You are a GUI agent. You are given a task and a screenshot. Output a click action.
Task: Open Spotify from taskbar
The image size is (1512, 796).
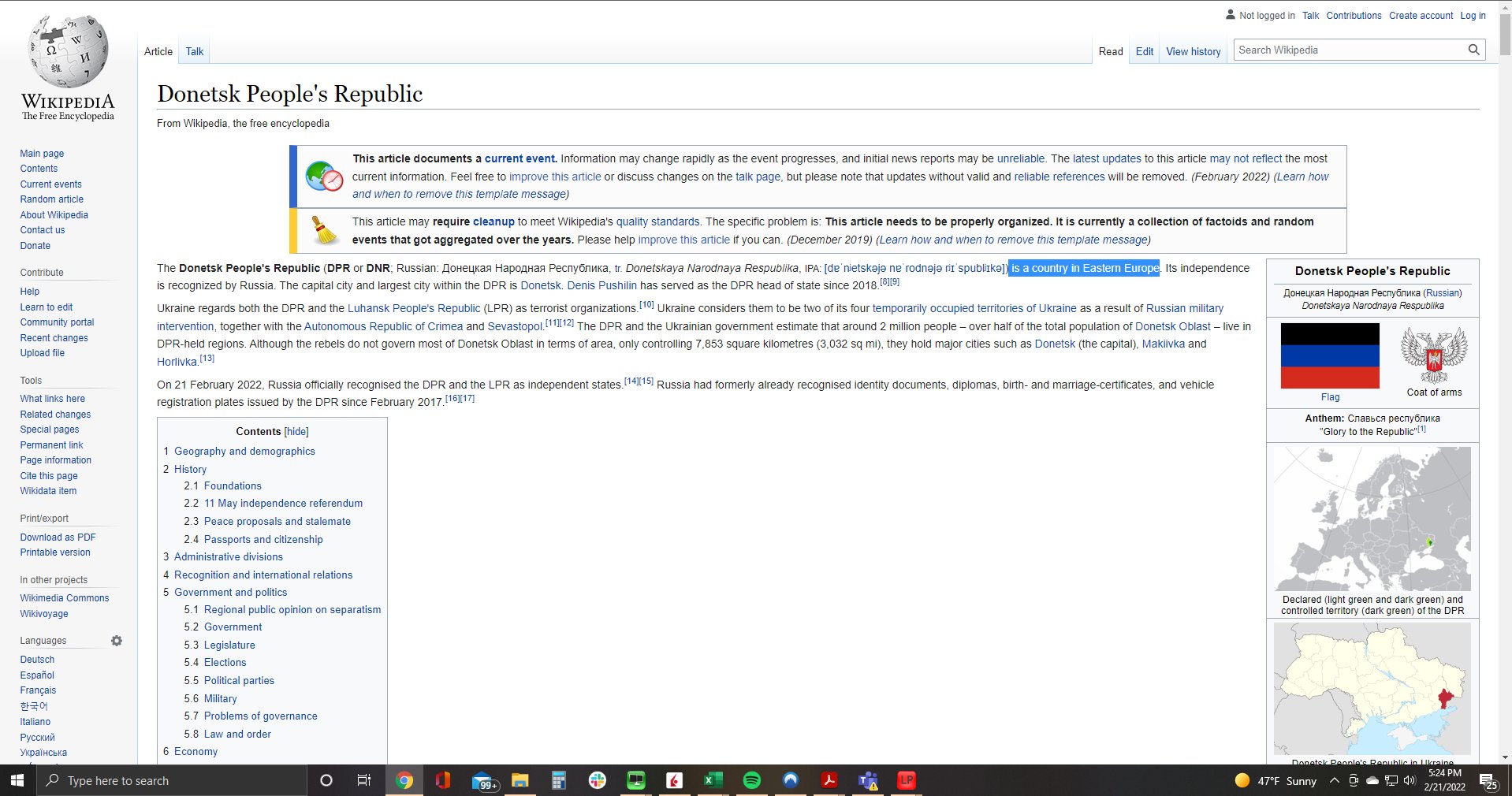[x=752, y=780]
